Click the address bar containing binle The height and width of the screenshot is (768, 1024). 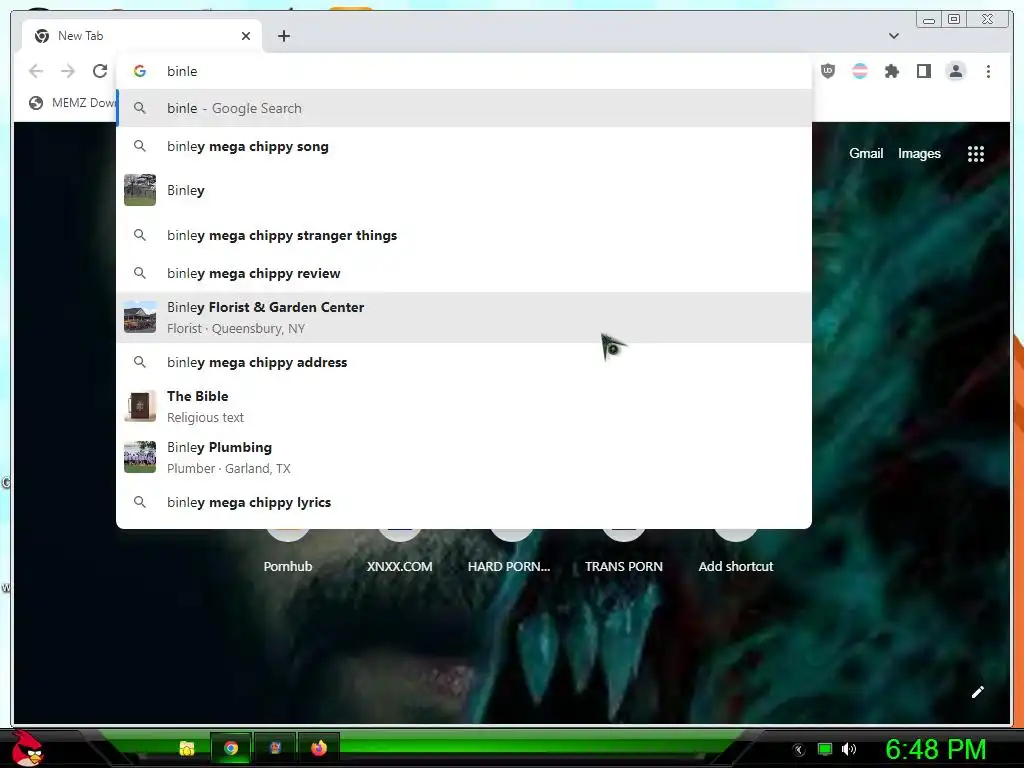pyautogui.click(x=464, y=71)
